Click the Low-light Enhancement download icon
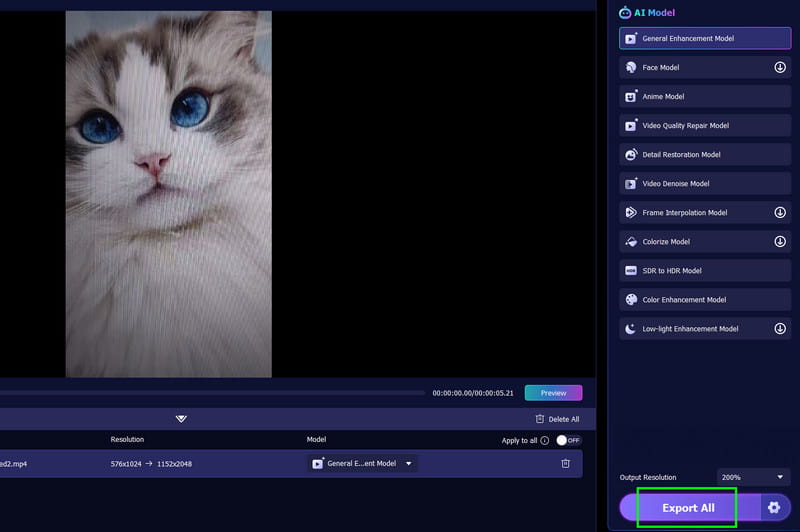This screenshot has width=800, height=532. click(780, 329)
